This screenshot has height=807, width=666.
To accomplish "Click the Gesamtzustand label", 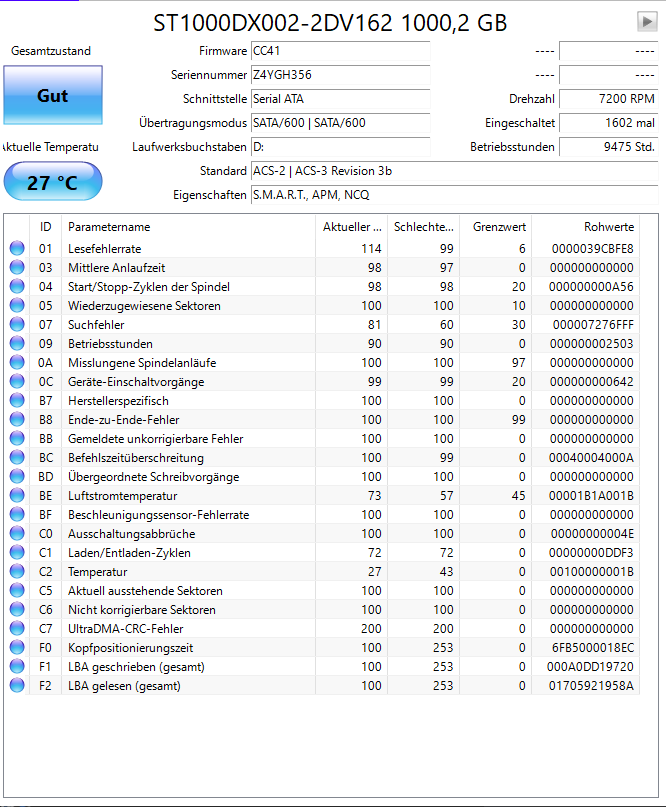I will coord(51,51).
